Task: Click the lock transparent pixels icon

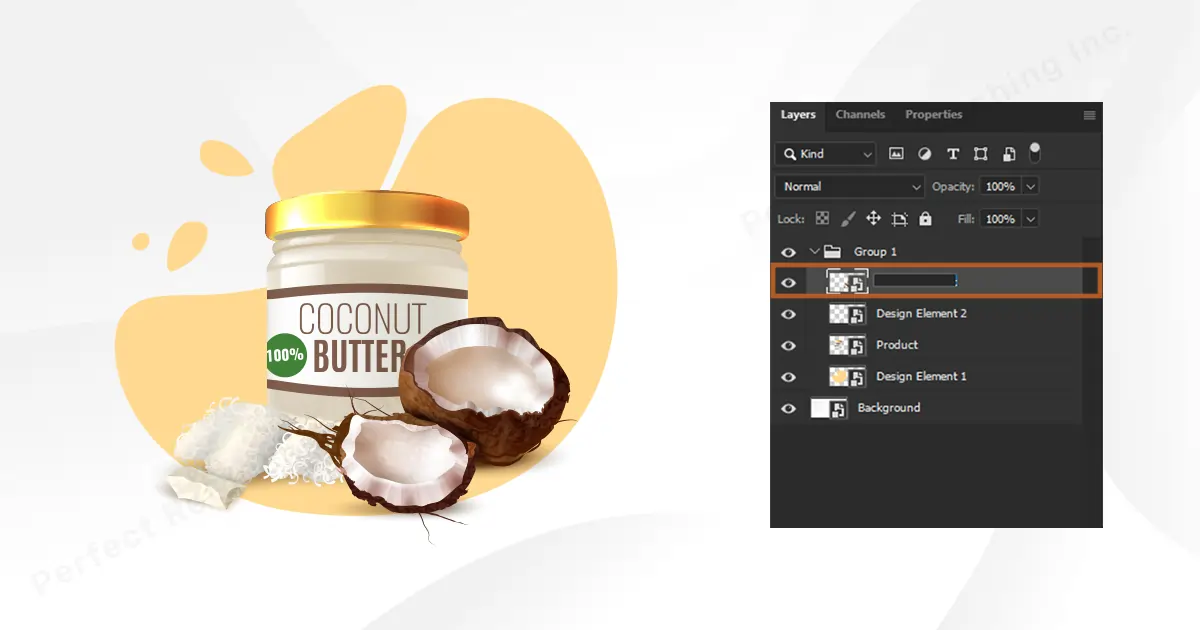Action: (823, 219)
